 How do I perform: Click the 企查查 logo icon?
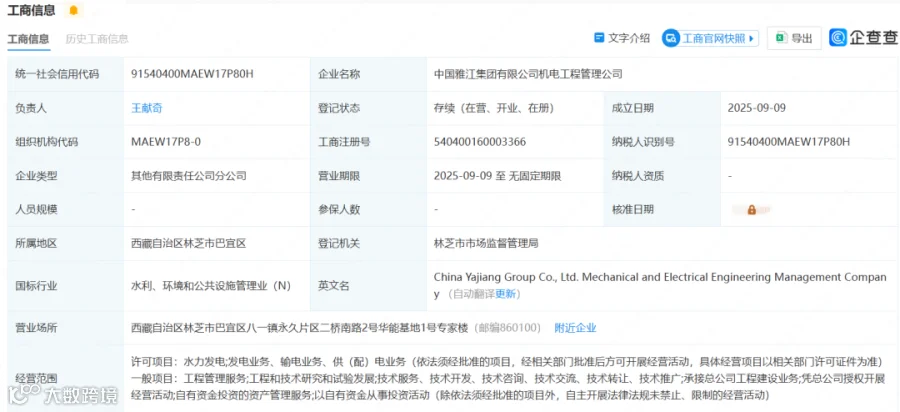[838, 38]
